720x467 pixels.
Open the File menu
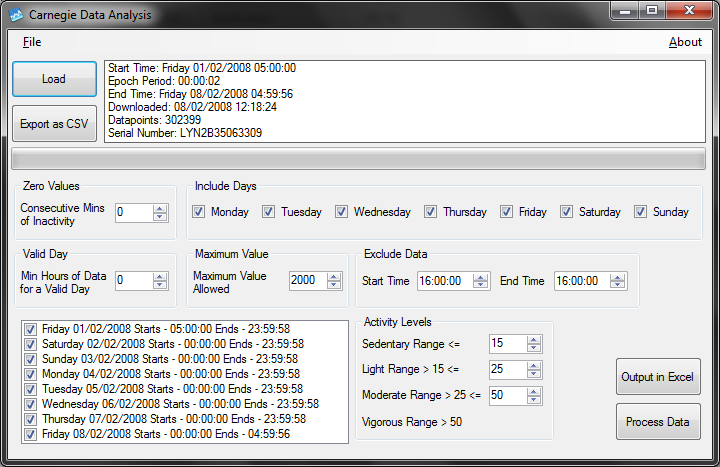tap(32, 42)
